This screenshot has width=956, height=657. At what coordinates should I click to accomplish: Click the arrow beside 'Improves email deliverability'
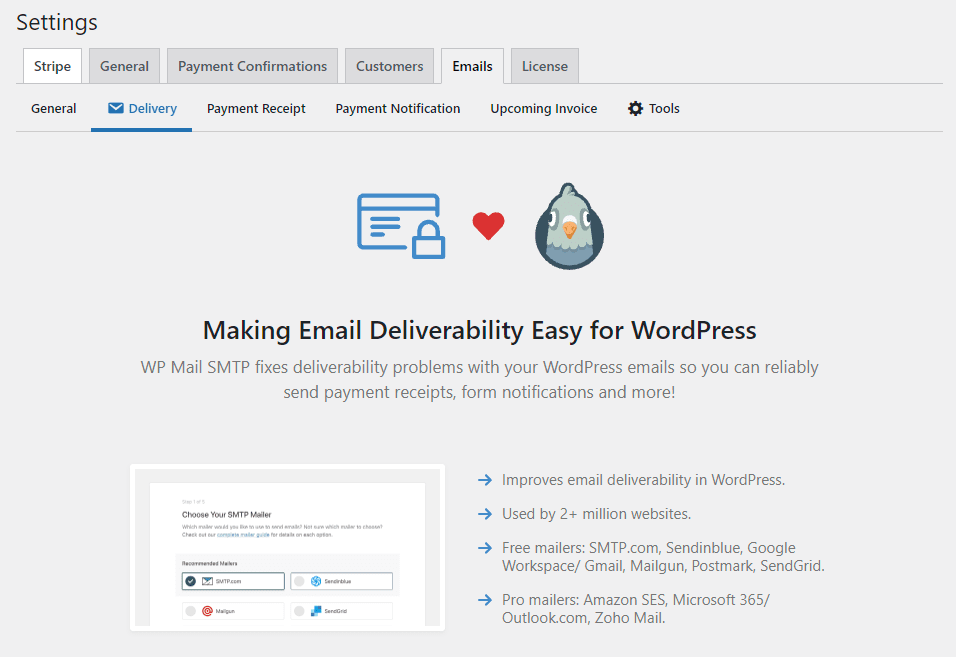click(485, 480)
